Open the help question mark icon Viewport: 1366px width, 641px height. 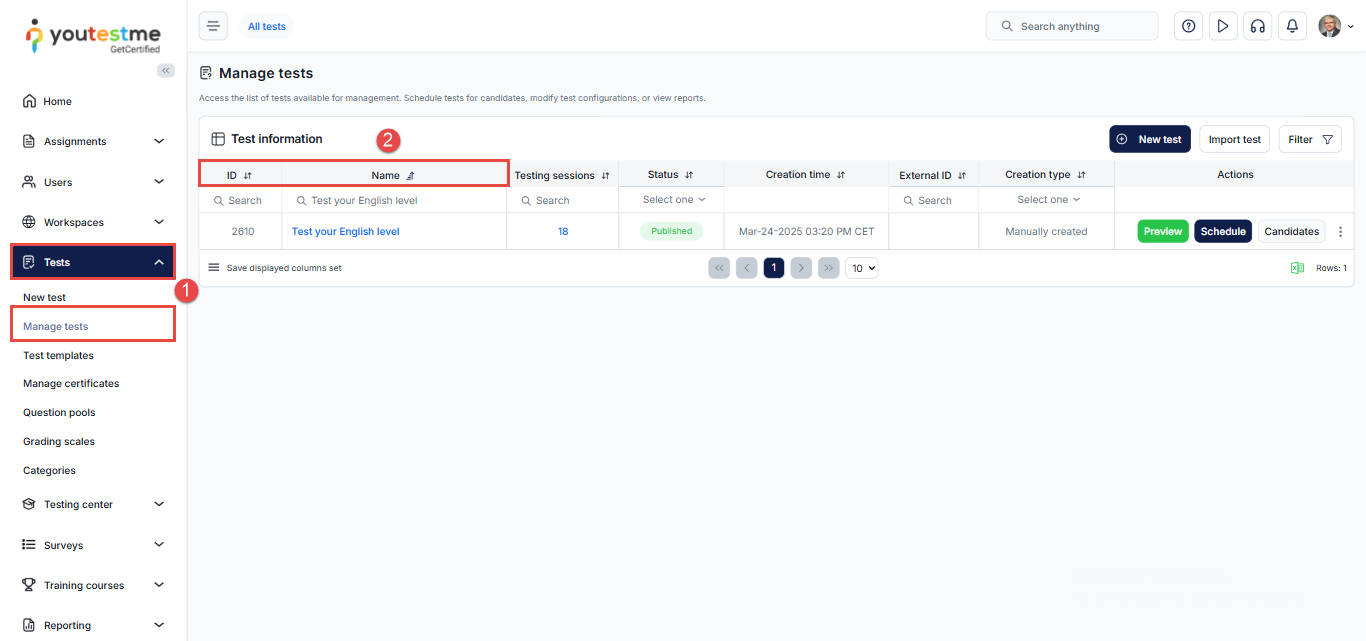(1188, 26)
